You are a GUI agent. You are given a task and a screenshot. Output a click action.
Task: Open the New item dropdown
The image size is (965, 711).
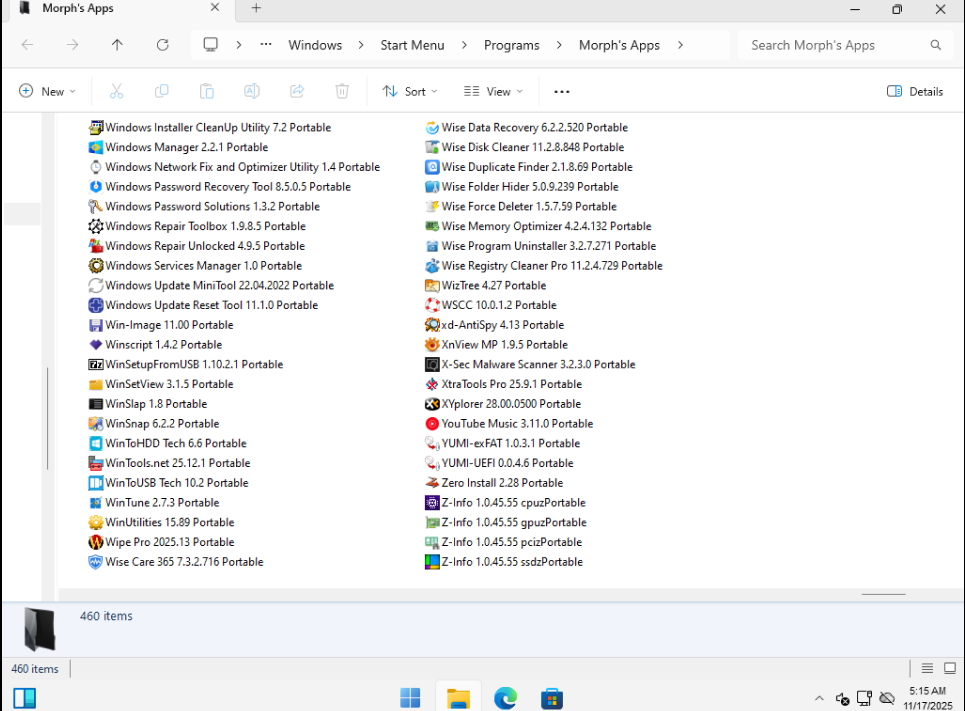[47, 91]
